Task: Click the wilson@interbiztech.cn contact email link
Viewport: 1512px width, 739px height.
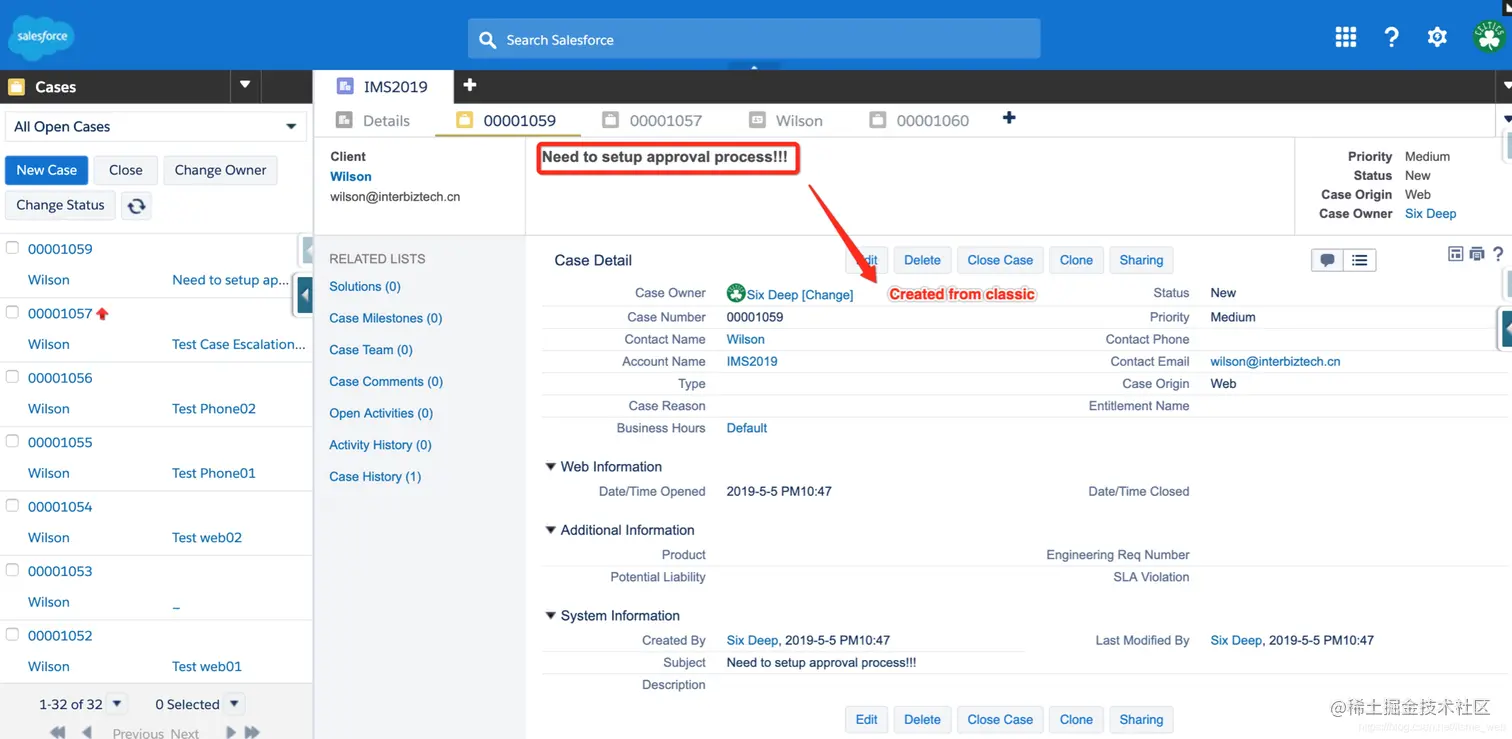Action: (x=1275, y=361)
